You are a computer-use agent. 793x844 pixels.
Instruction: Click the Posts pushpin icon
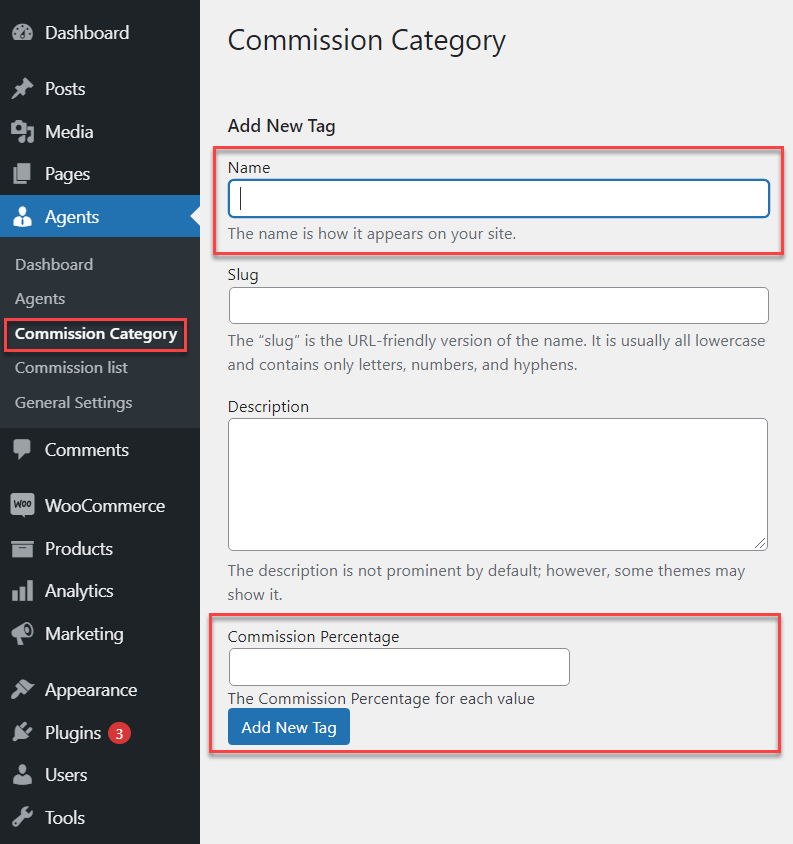(22, 89)
